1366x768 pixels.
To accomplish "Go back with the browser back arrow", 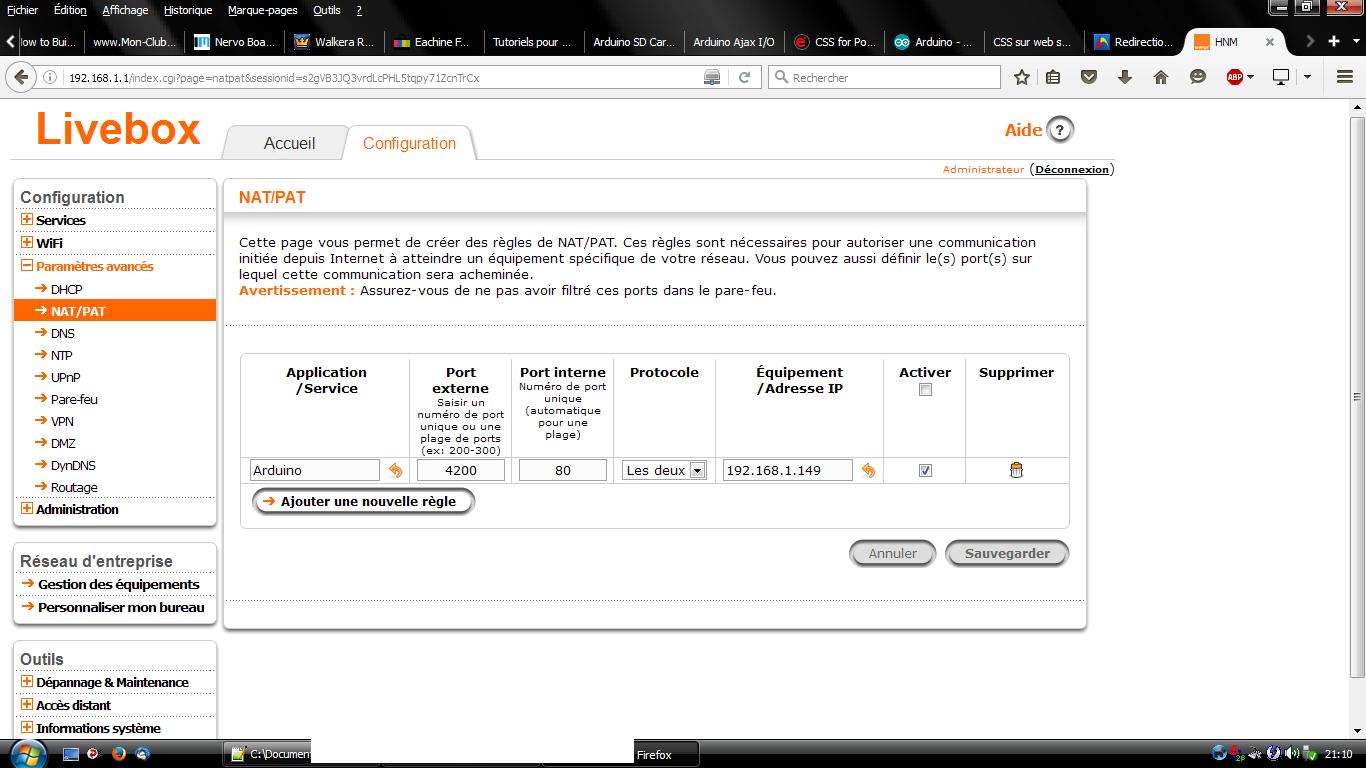I will click(x=19, y=77).
